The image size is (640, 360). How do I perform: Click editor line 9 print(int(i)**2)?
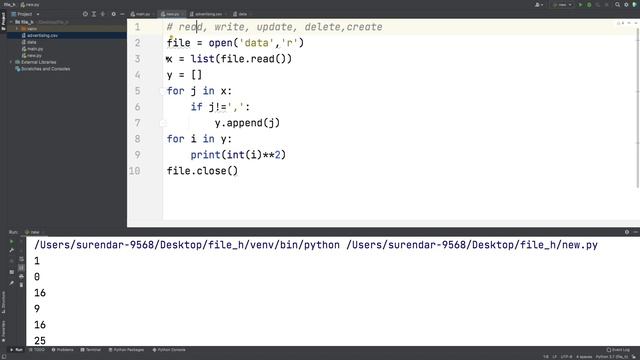[238, 155]
